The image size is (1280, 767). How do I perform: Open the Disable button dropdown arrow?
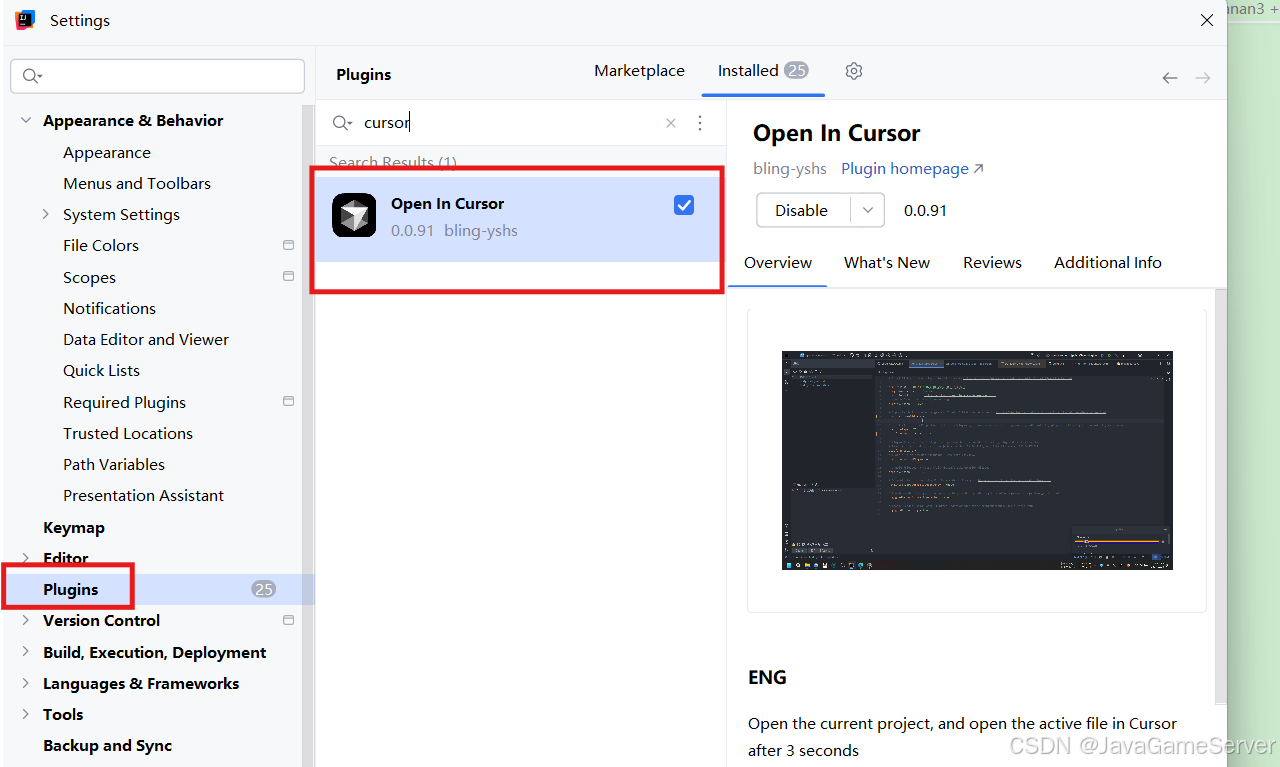(x=867, y=210)
